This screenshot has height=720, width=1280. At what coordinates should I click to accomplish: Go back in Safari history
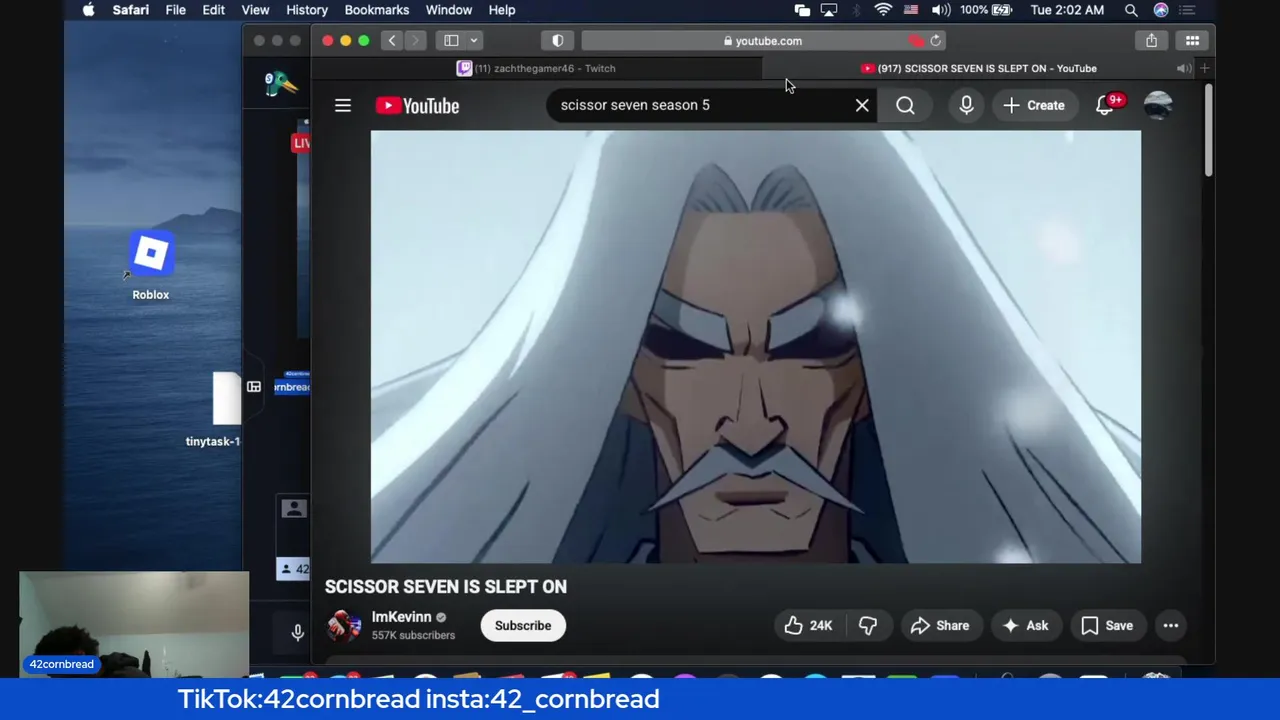coord(392,41)
